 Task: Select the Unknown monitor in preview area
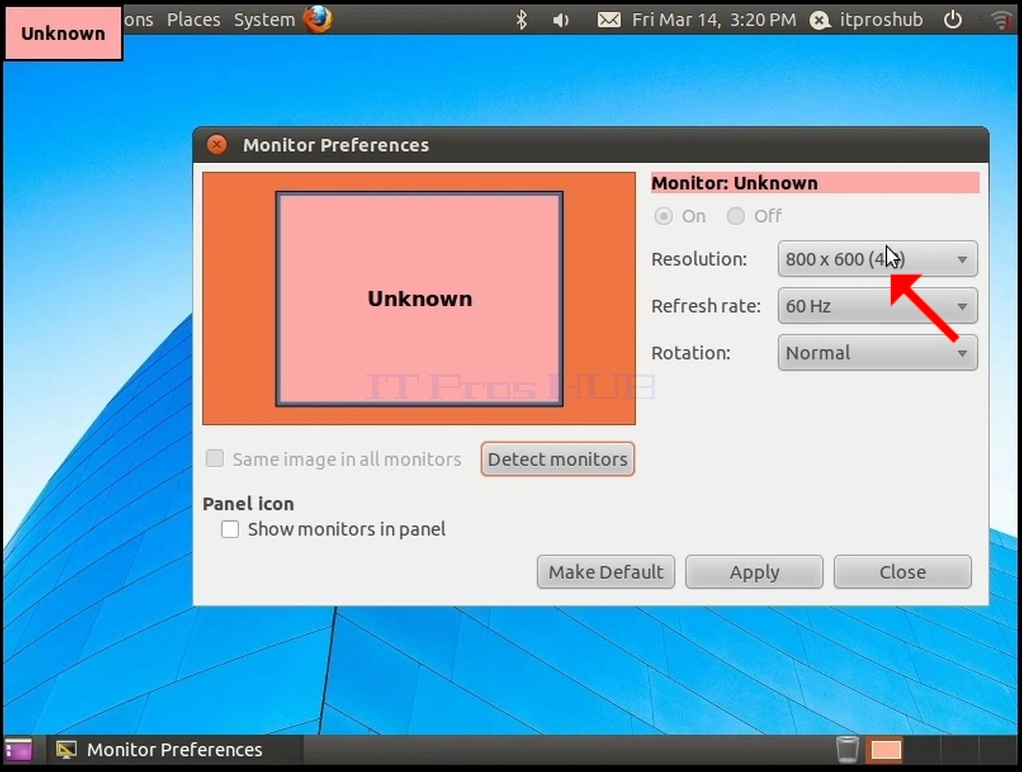[x=419, y=299]
